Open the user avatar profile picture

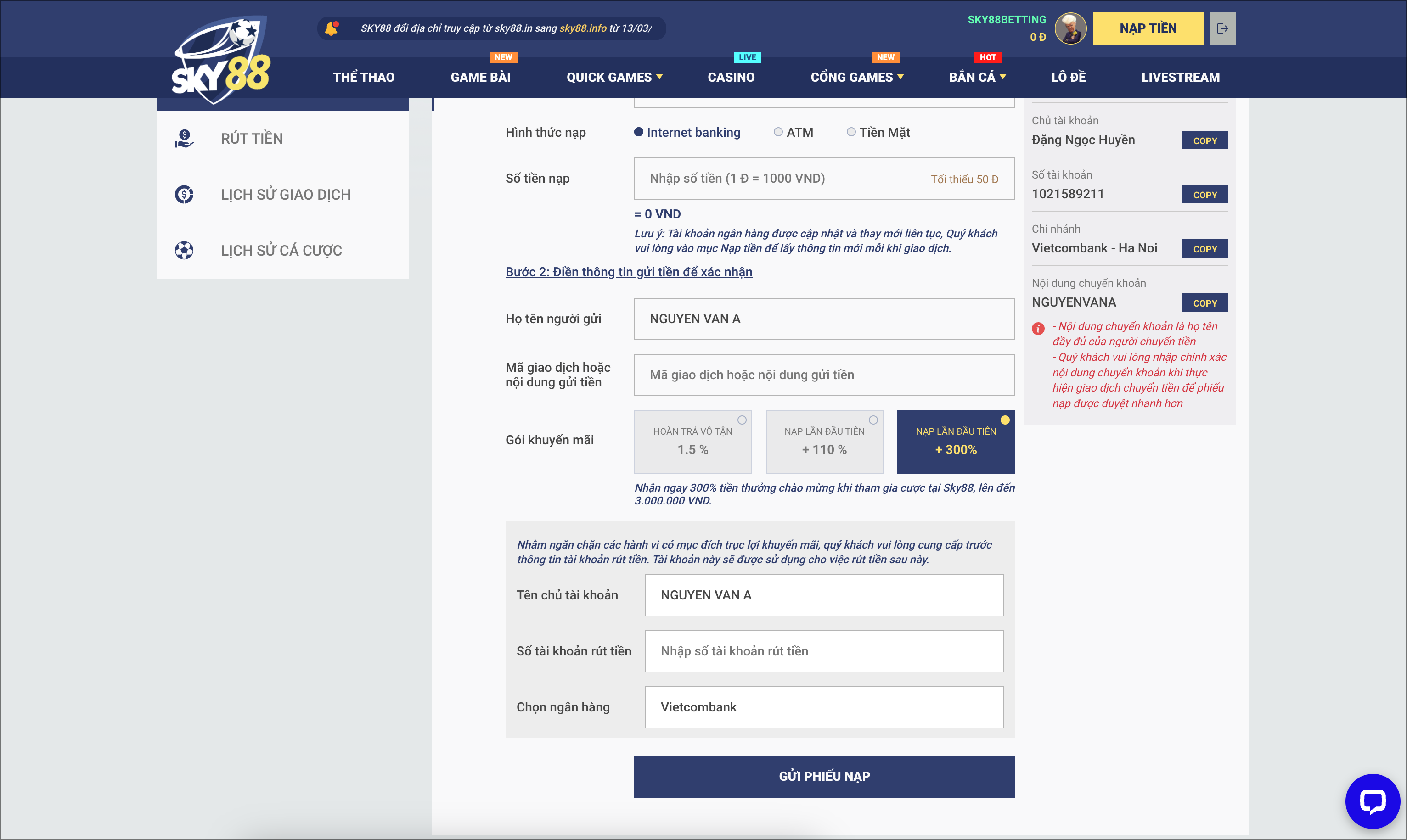point(1070,28)
